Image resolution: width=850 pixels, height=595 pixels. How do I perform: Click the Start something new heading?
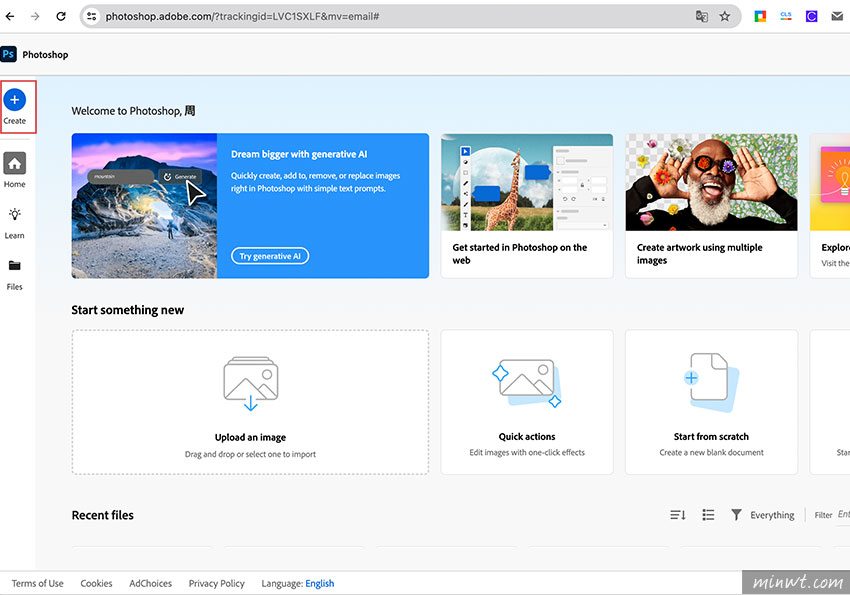[x=127, y=310]
